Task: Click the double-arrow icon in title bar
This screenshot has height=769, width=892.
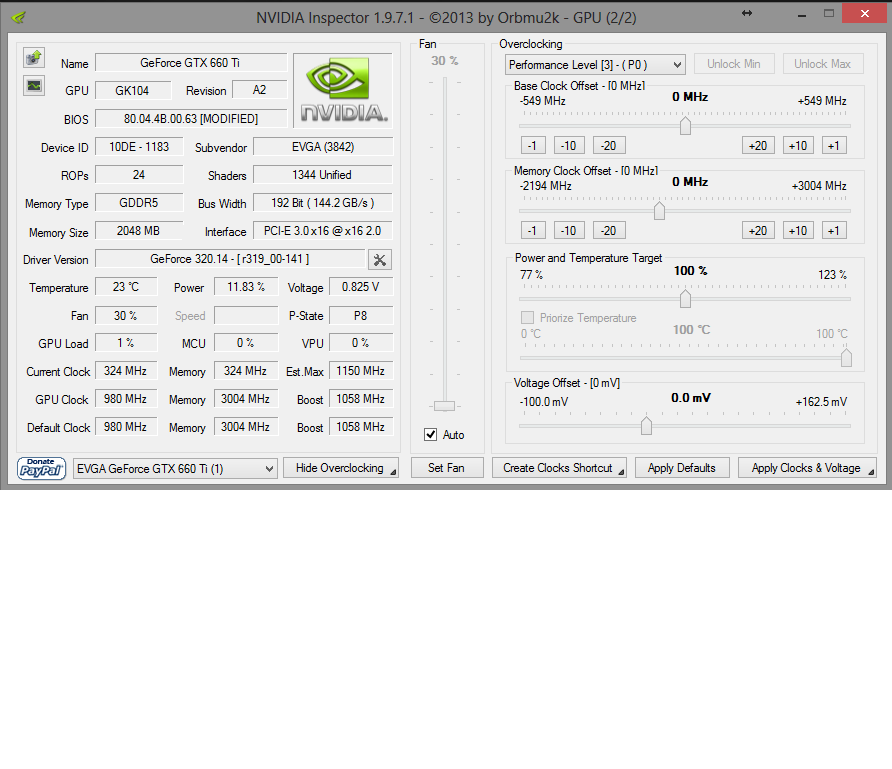Action: click(x=747, y=13)
